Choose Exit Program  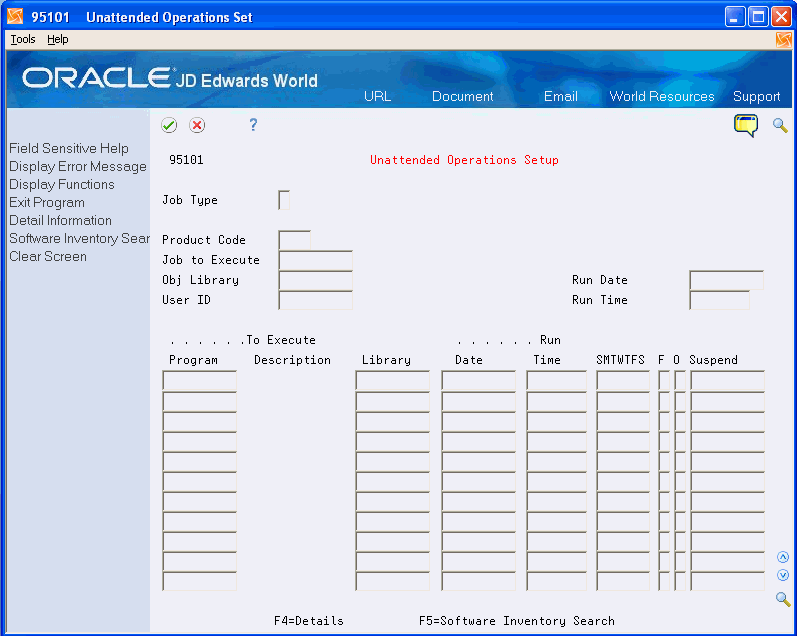(47, 202)
